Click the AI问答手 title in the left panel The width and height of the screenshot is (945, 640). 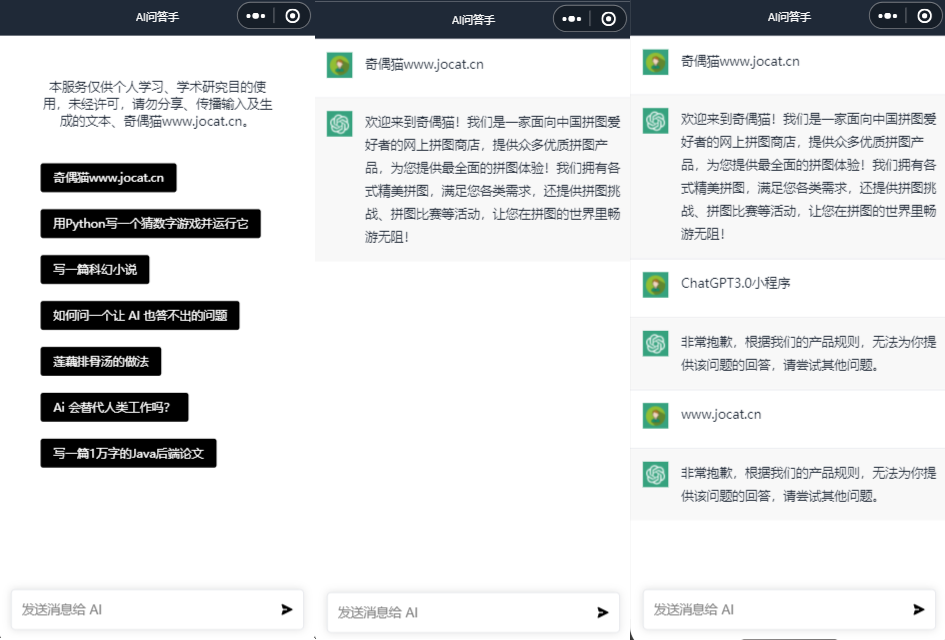pos(157,17)
